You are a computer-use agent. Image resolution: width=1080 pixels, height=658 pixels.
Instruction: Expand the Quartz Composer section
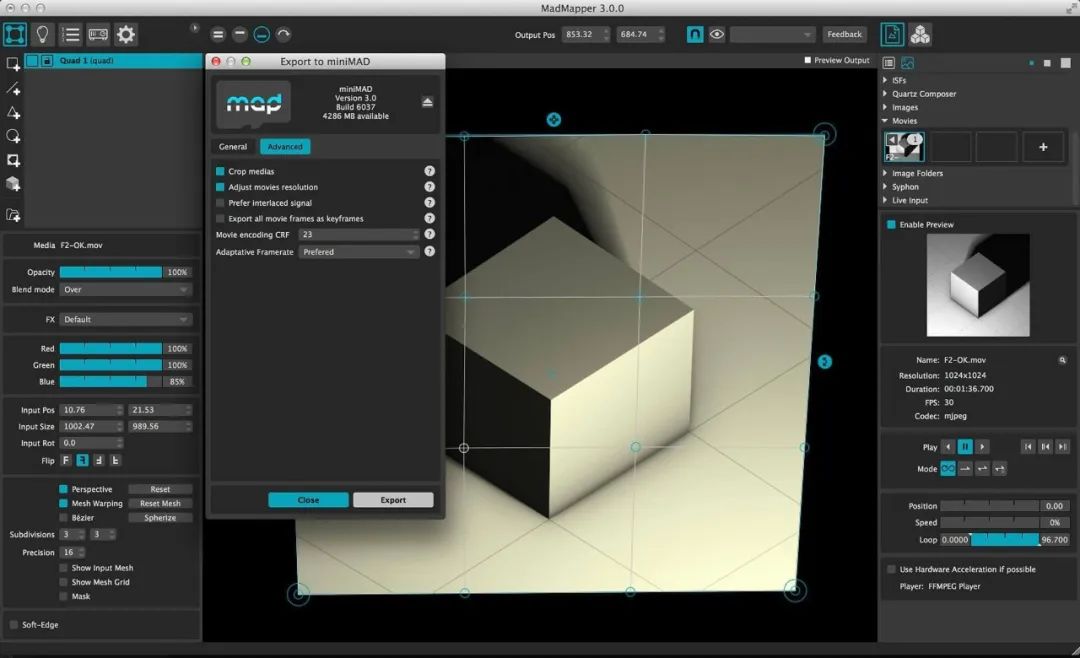(884, 93)
